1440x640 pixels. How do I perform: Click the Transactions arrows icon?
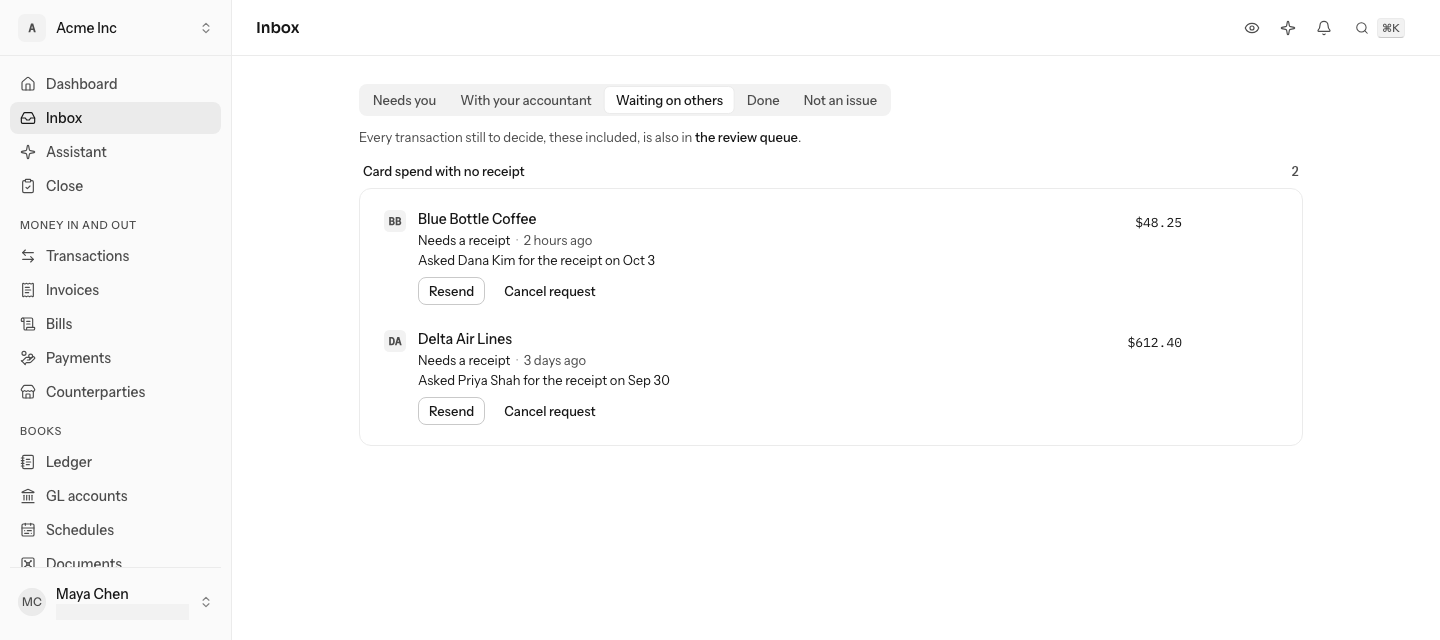[28, 256]
